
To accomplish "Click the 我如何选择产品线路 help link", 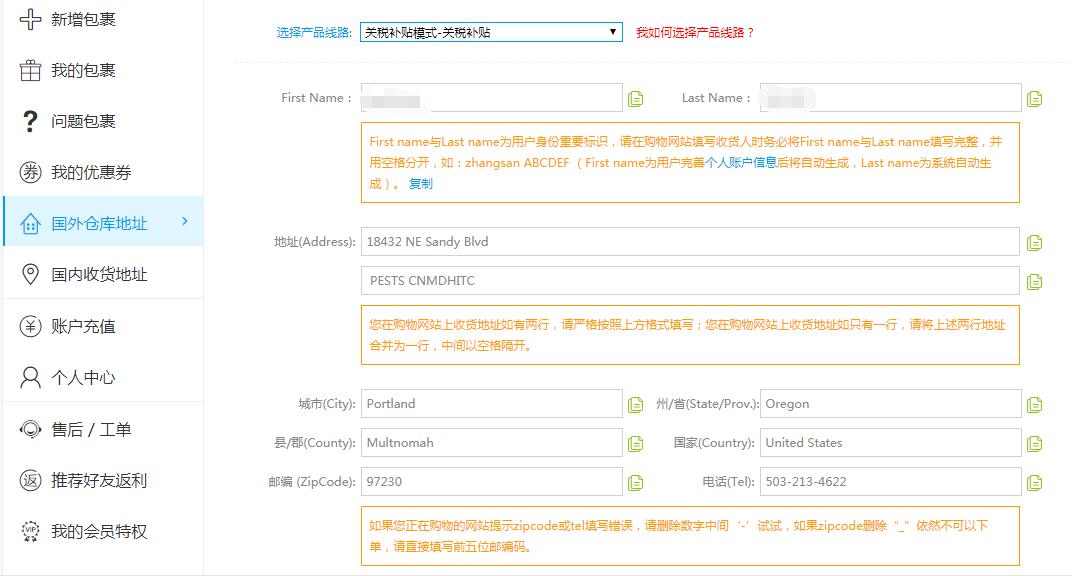I will tap(695, 31).
